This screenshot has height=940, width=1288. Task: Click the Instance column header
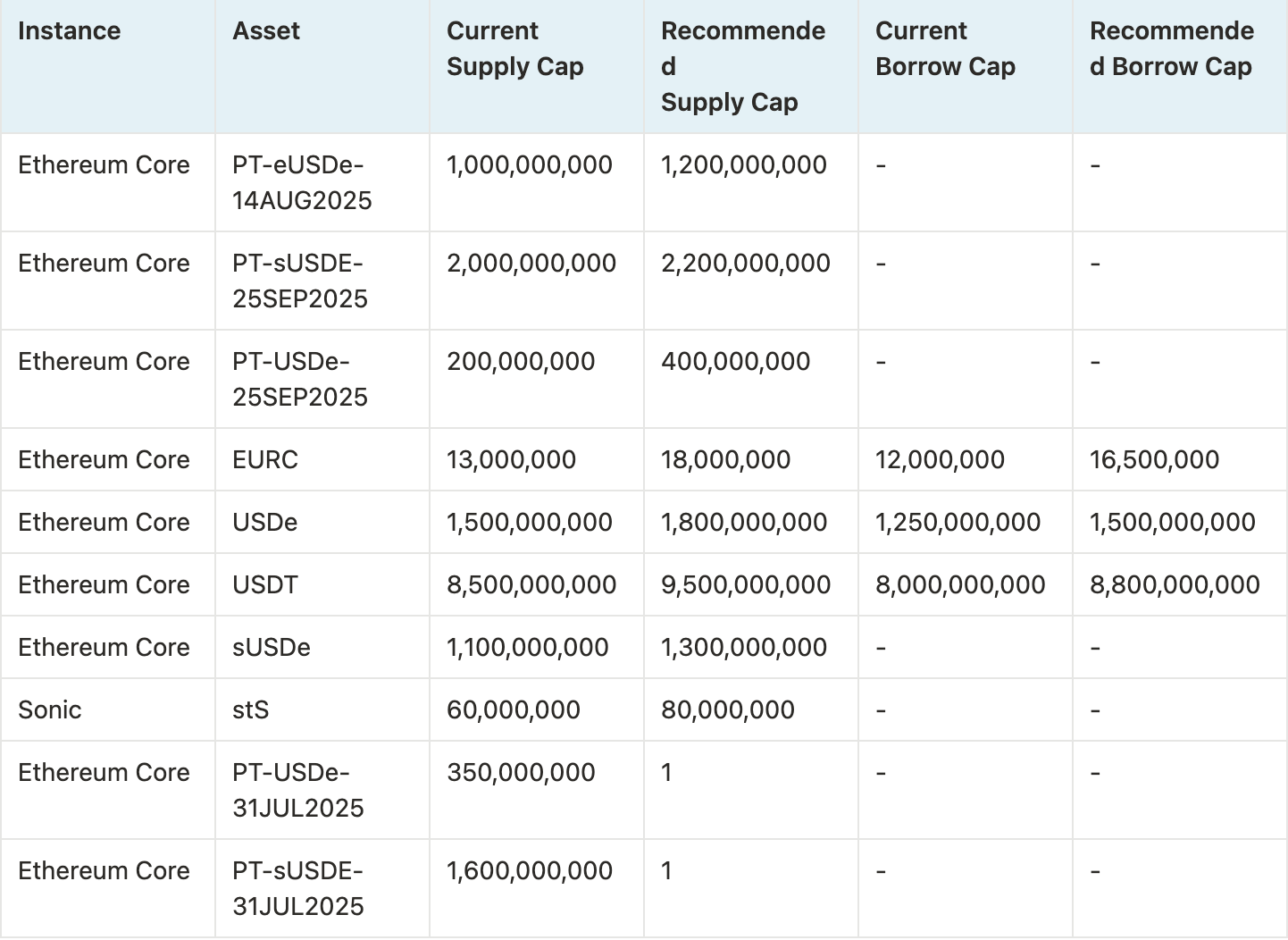[x=70, y=31]
